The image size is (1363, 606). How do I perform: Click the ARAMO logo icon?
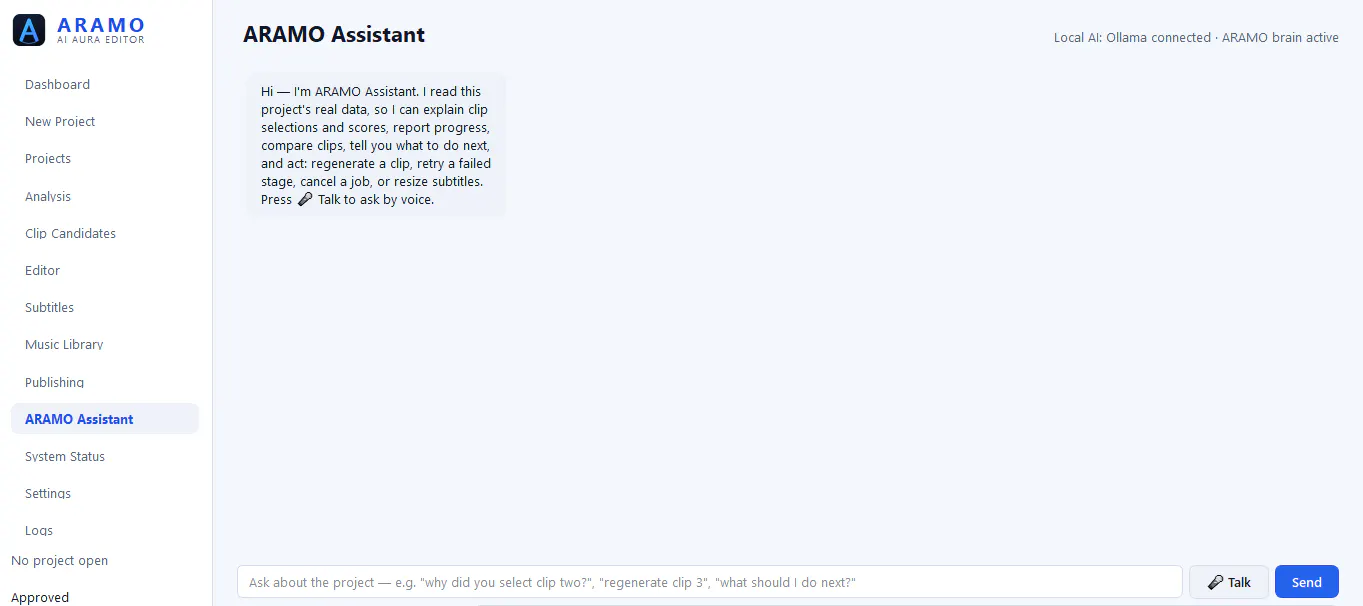click(x=29, y=31)
